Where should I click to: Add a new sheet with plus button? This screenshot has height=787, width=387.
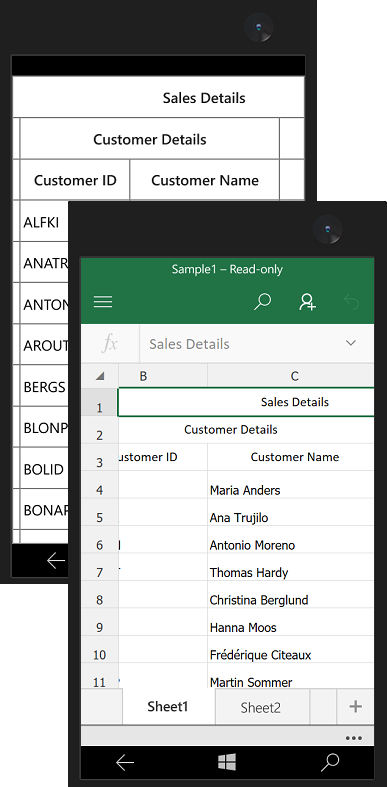coord(355,707)
